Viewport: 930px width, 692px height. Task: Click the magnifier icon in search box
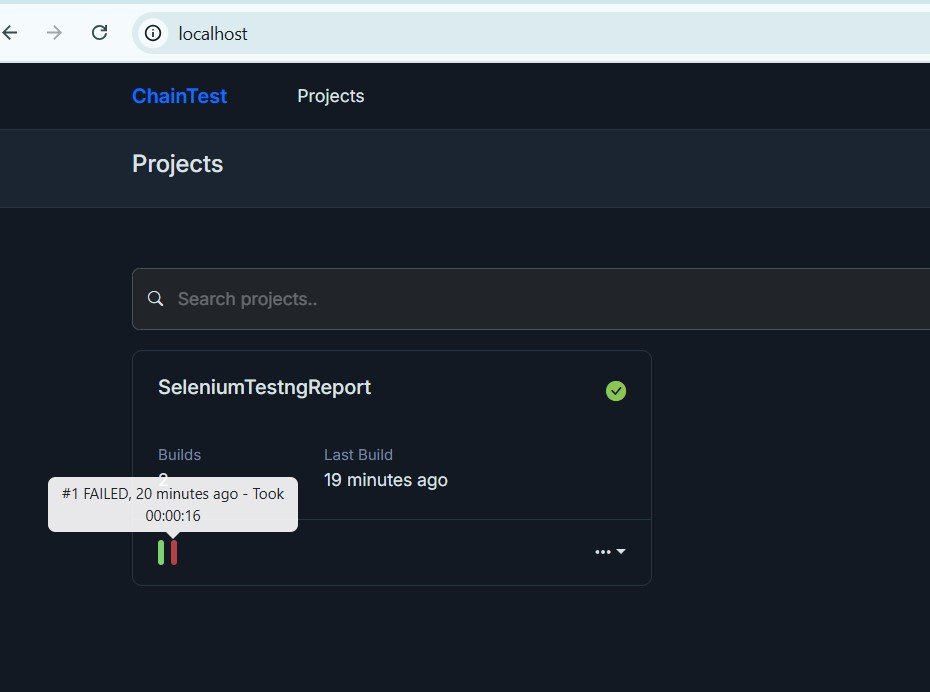click(x=155, y=298)
